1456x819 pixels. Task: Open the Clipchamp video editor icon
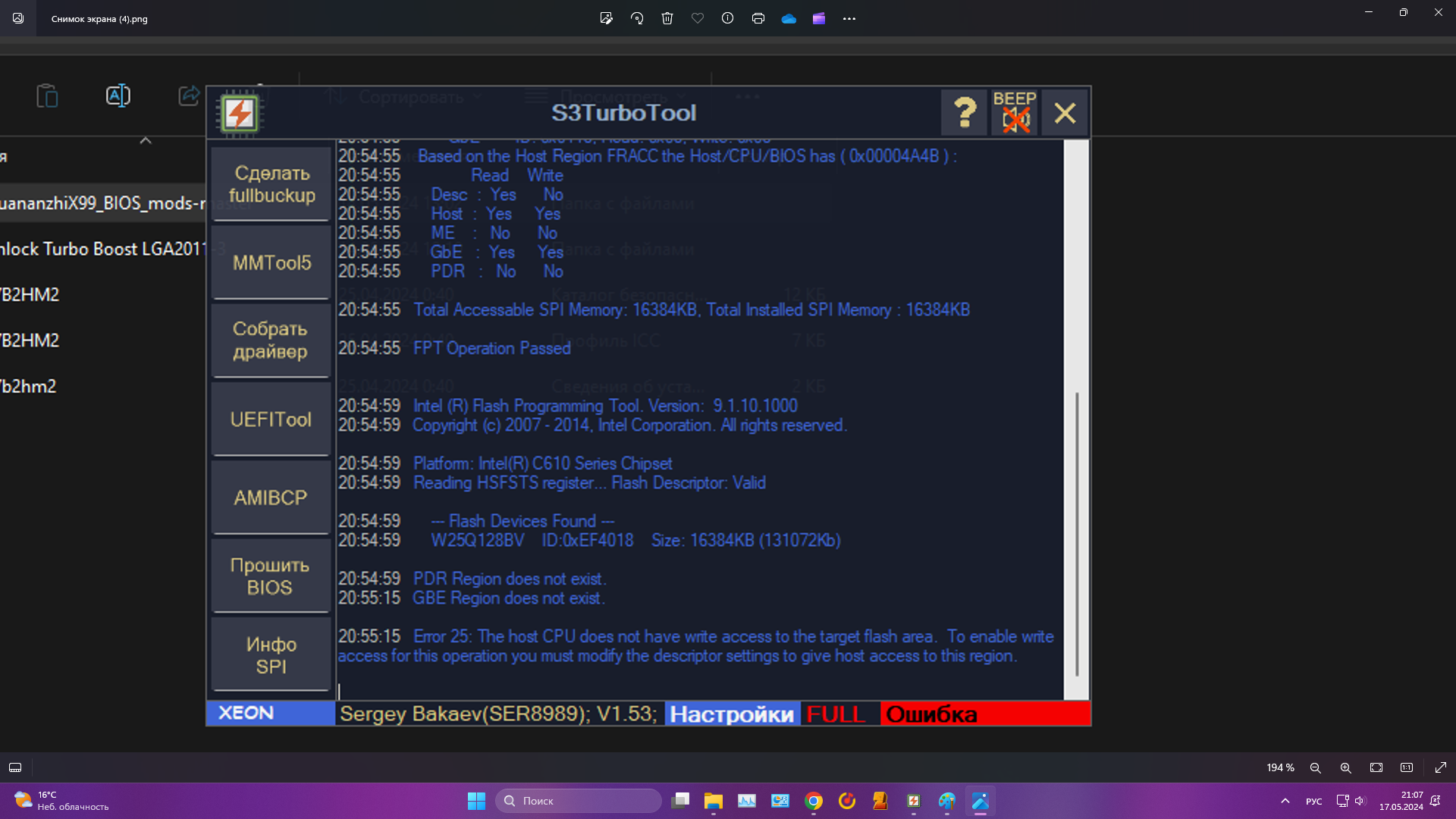[819, 18]
